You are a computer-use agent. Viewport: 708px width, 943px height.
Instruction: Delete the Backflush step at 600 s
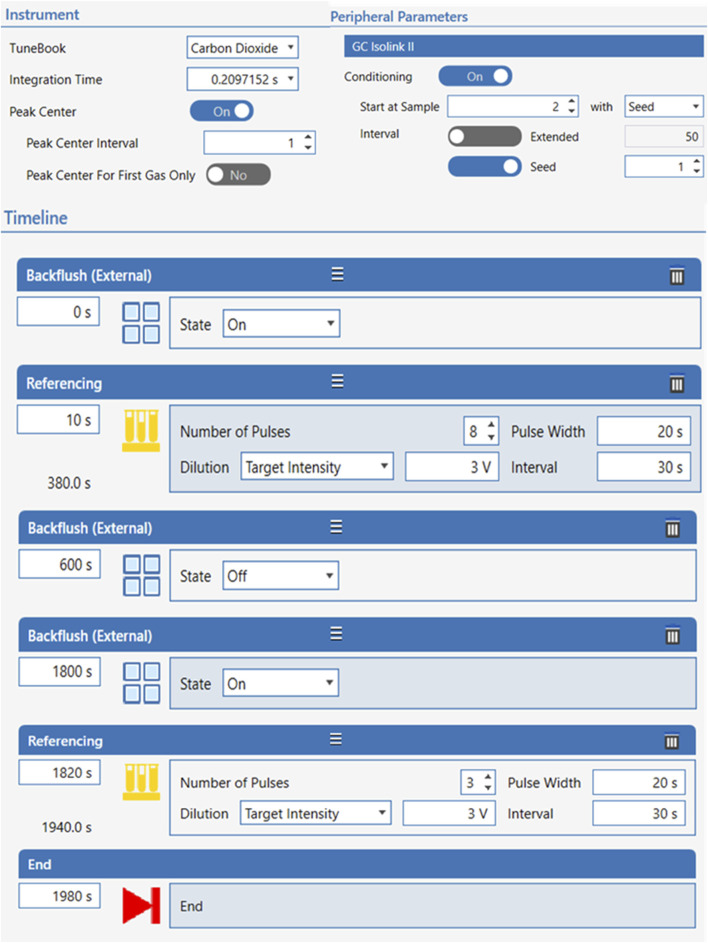click(673, 529)
